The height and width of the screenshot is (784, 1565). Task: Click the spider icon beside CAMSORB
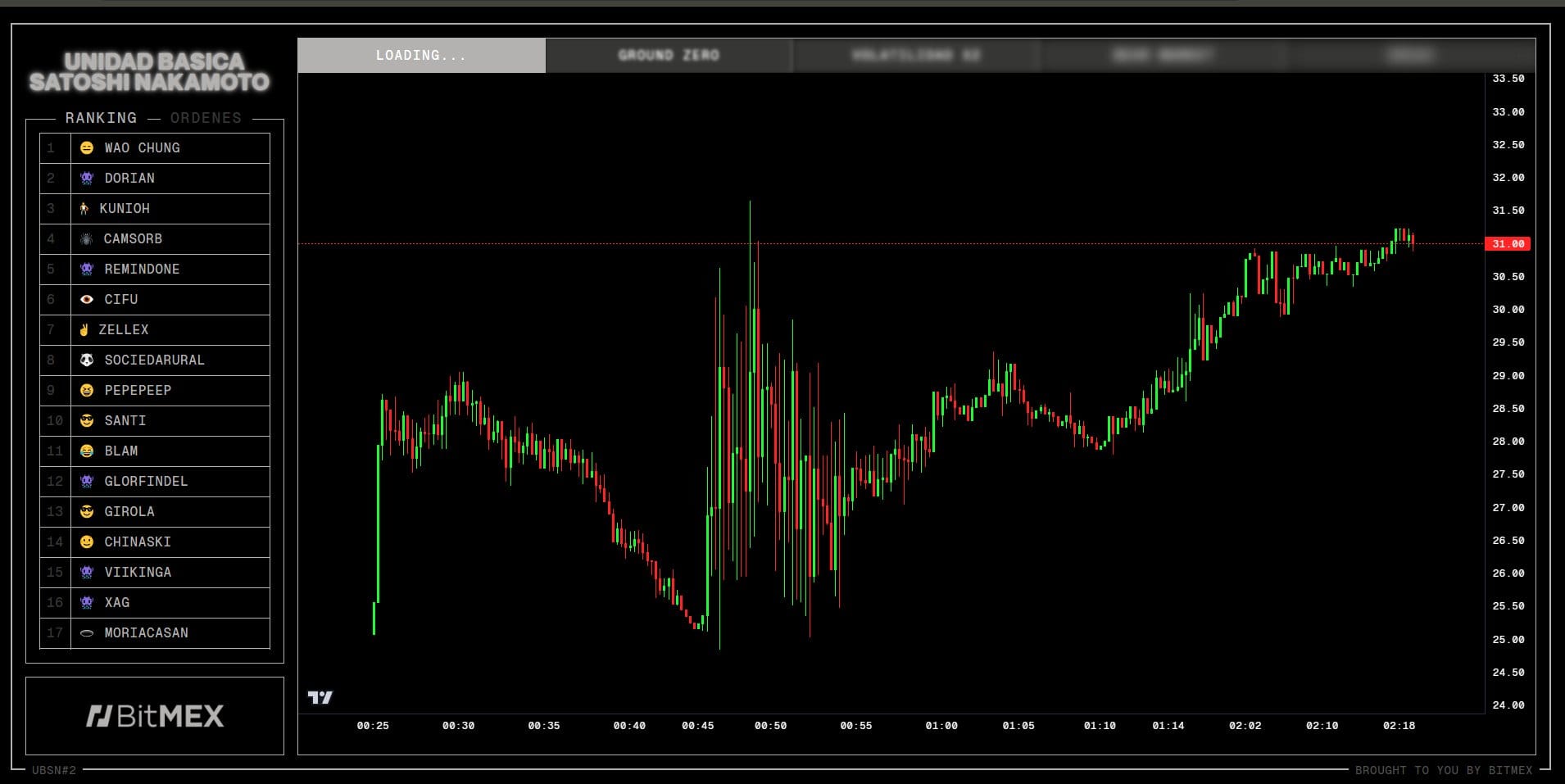coord(86,239)
